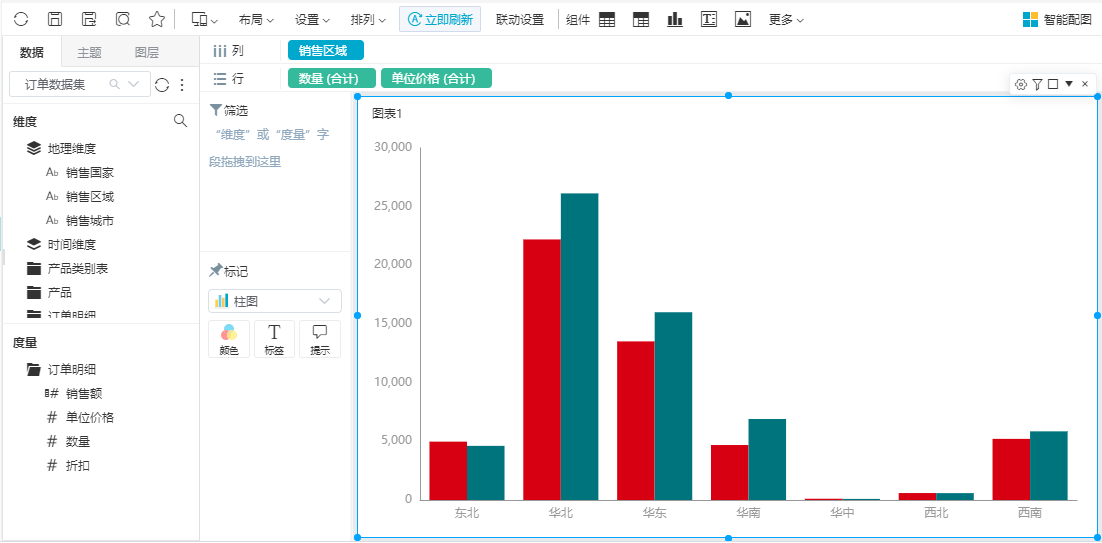The height and width of the screenshot is (543, 1102).
Task: Click the 数量 (合计) row pill
Action: (x=332, y=79)
